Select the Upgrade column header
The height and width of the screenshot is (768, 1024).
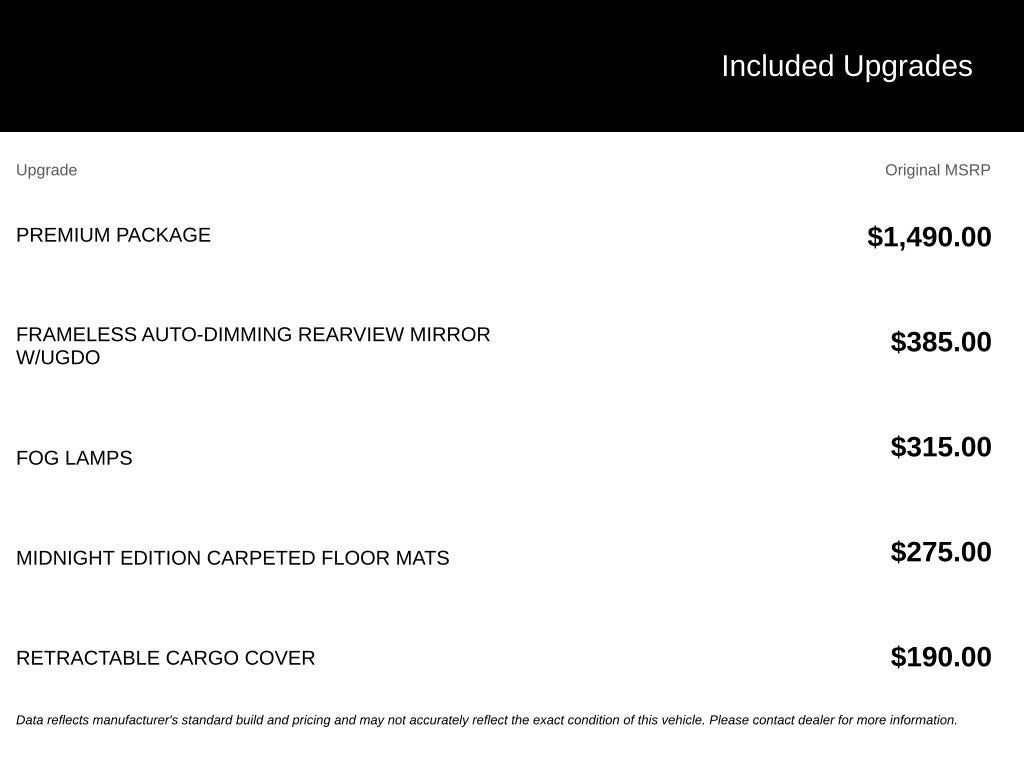(x=46, y=170)
